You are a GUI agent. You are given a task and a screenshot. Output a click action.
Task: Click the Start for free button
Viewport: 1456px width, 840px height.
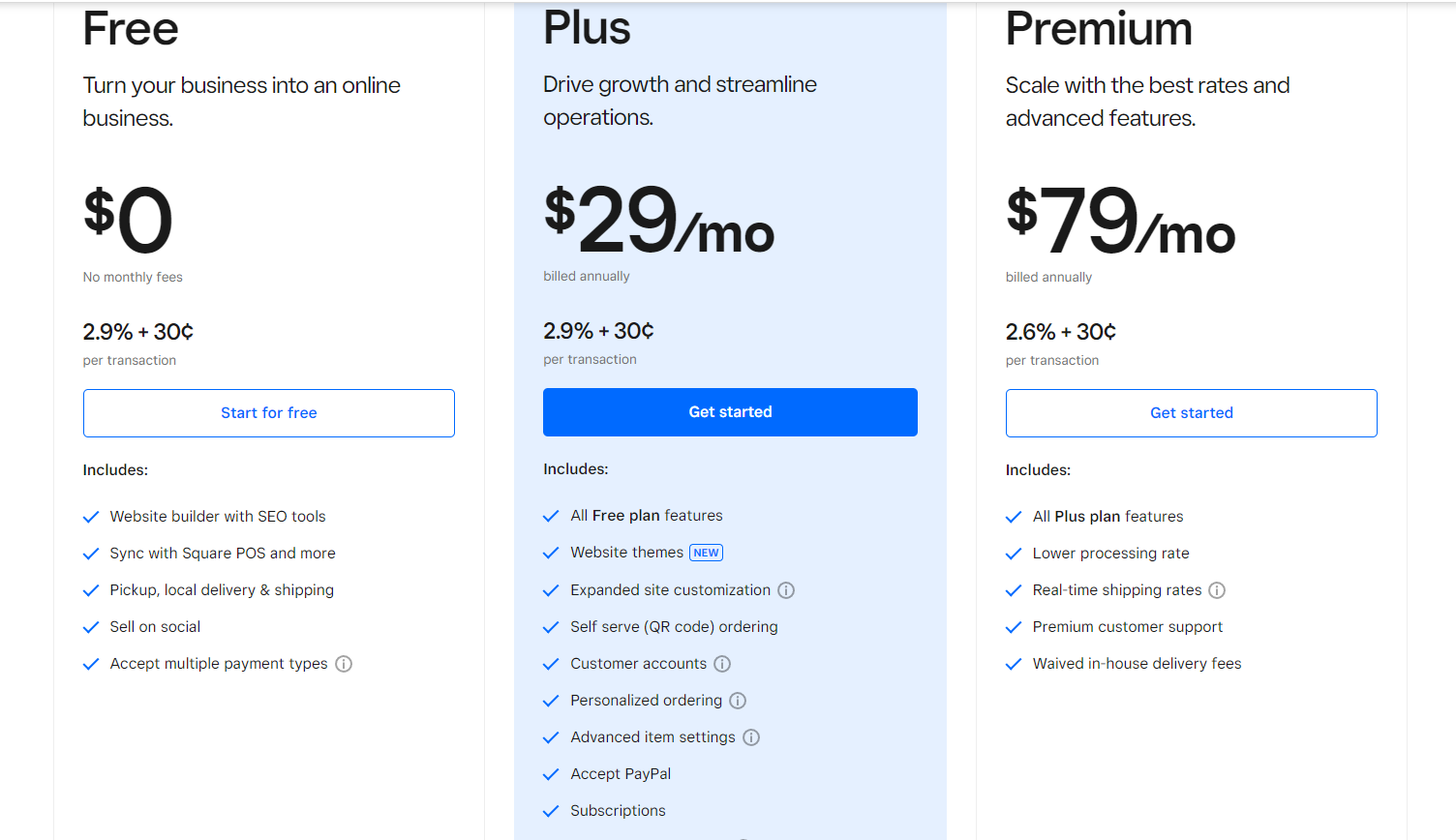269,413
